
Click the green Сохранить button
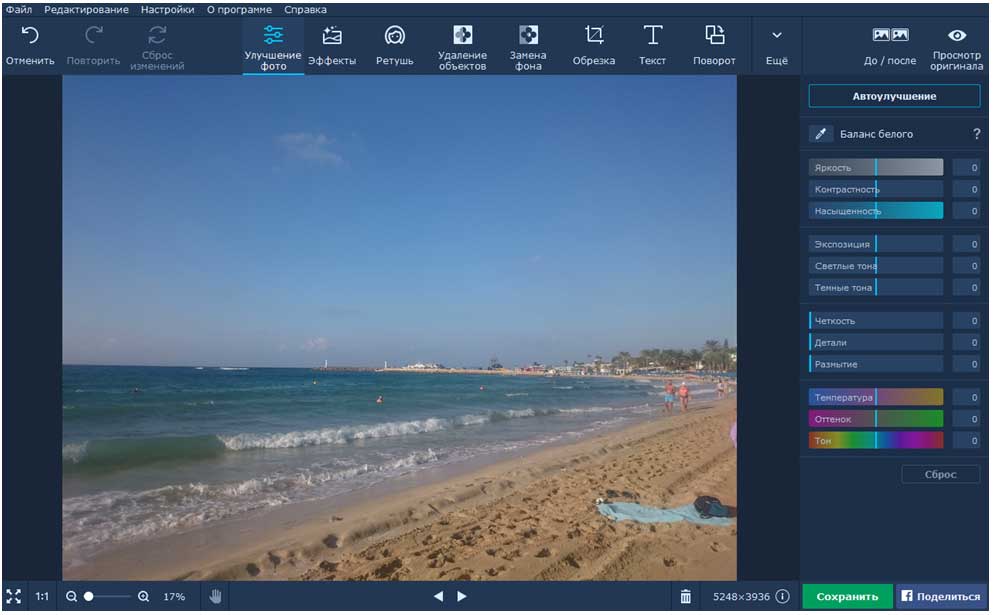(847, 596)
